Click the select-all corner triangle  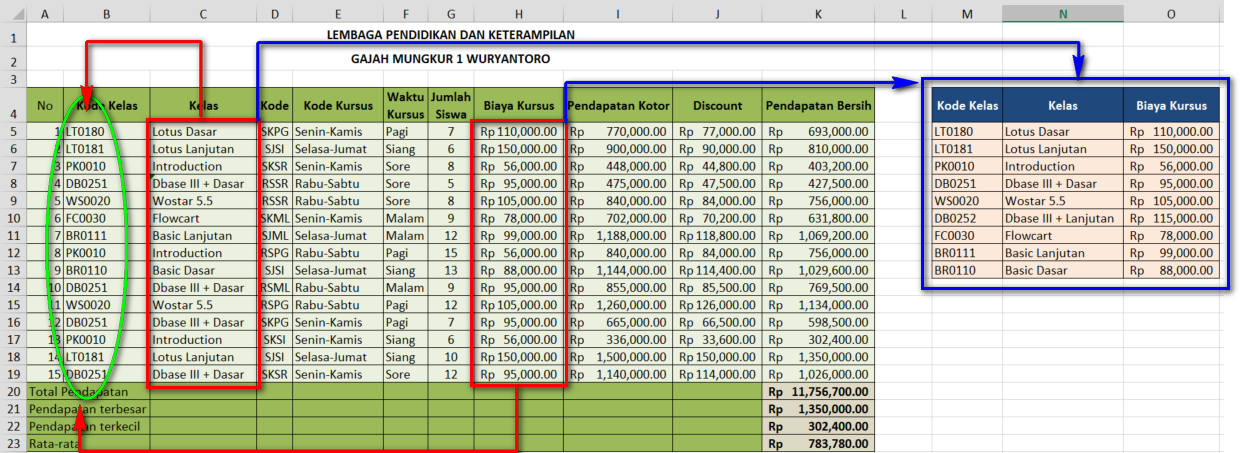(13, 14)
